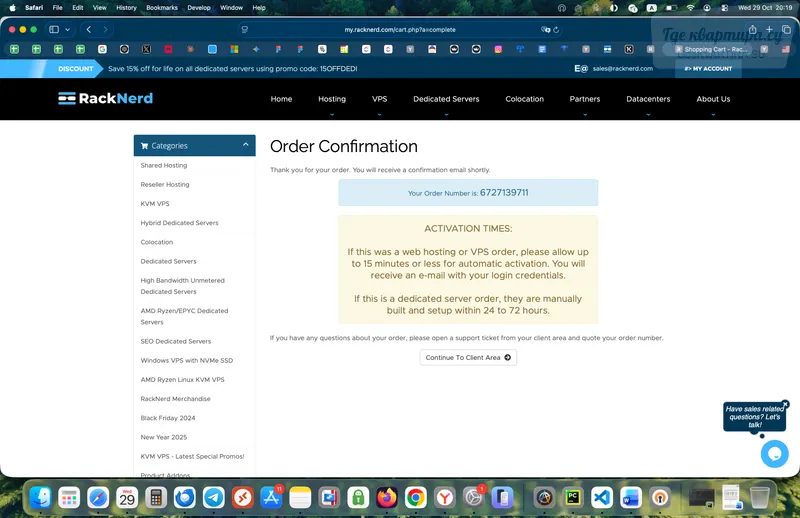
Task: Open the Safari menu in menu bar
Action: 34,8
